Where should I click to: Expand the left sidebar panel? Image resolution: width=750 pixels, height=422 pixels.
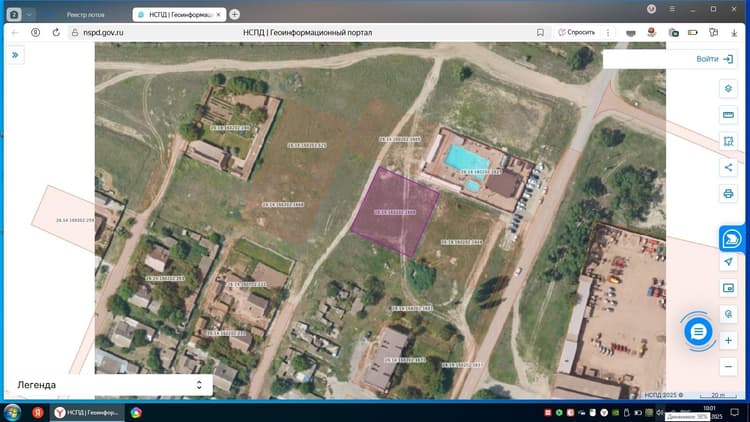15,55
